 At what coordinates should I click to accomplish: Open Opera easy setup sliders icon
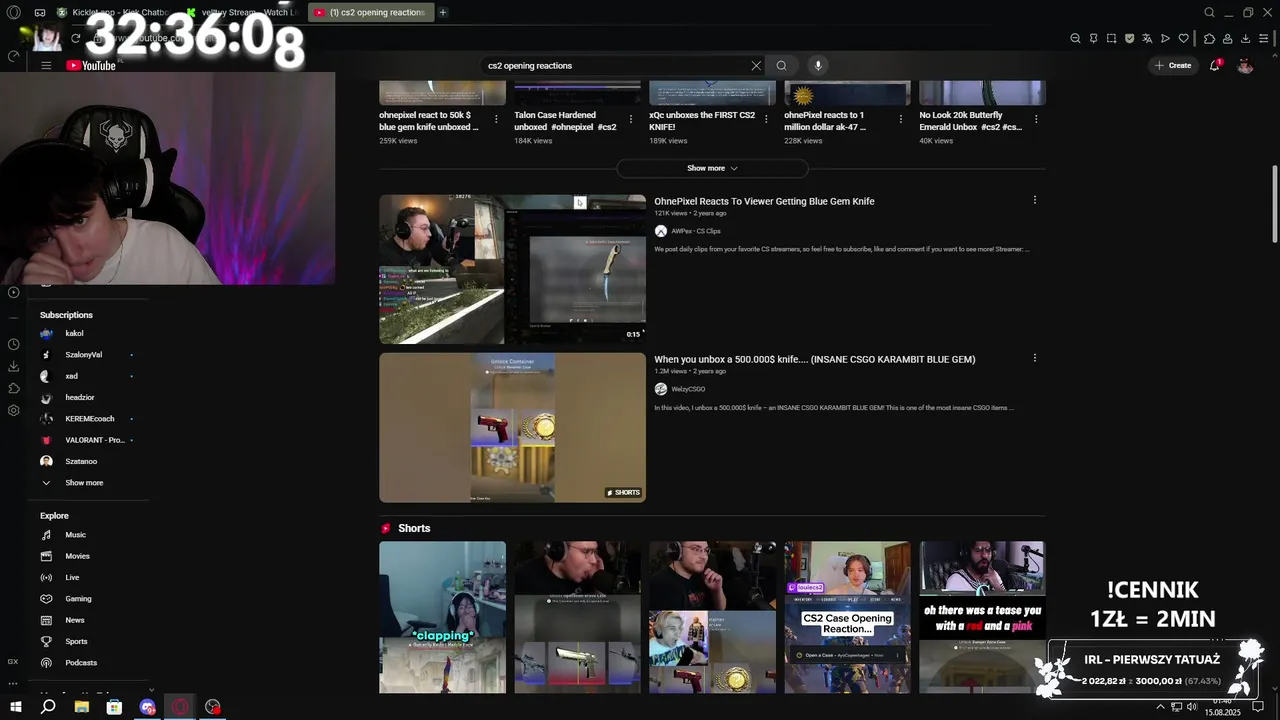pos(1263,38)
